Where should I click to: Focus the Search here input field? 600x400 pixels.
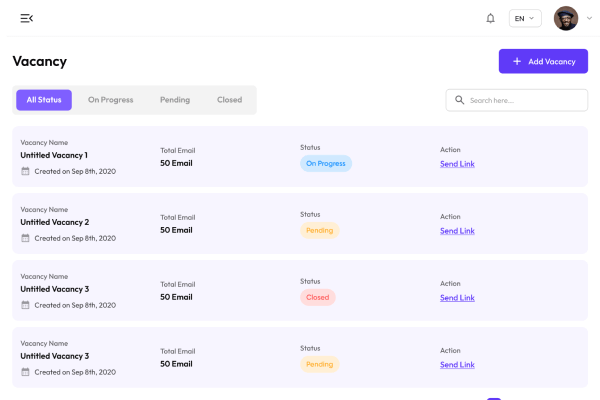click(x=525, y=100)
